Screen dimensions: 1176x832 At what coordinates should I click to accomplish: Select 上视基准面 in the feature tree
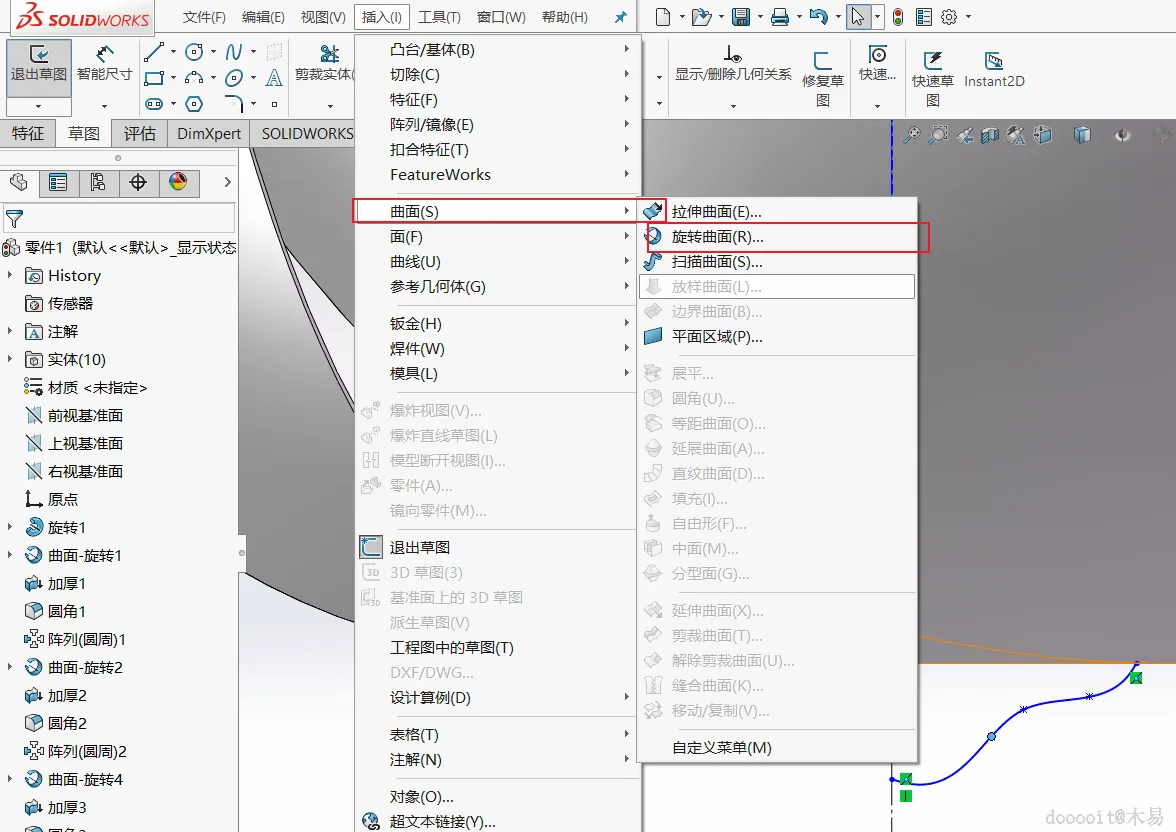pyautogui.click(x=74, y=443)
